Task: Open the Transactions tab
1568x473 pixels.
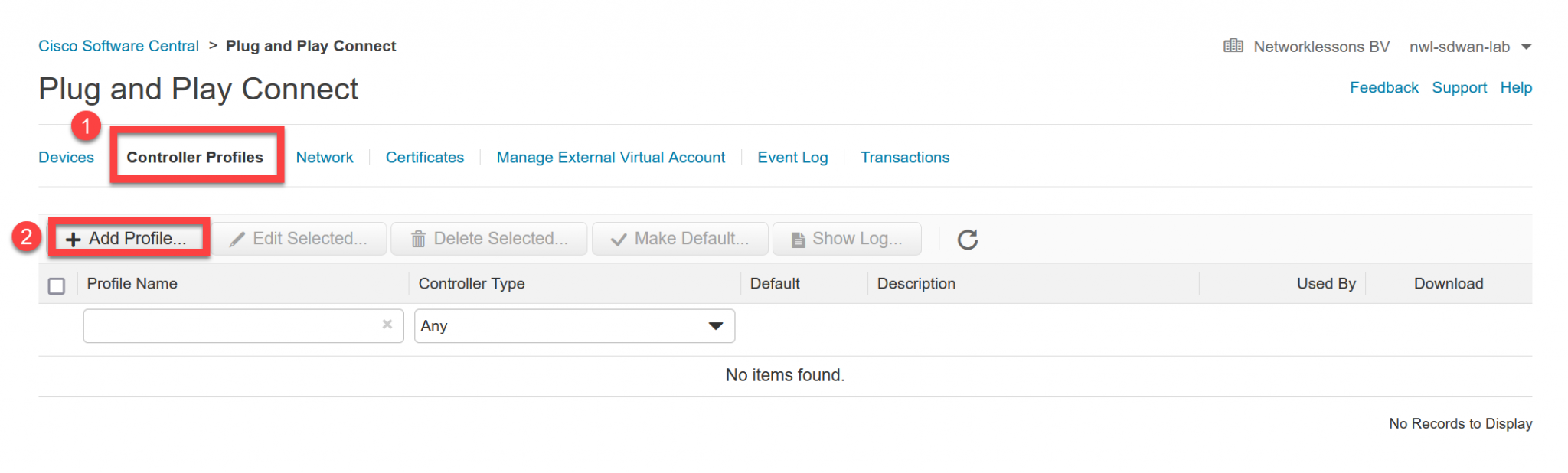Action: point(904,158)
